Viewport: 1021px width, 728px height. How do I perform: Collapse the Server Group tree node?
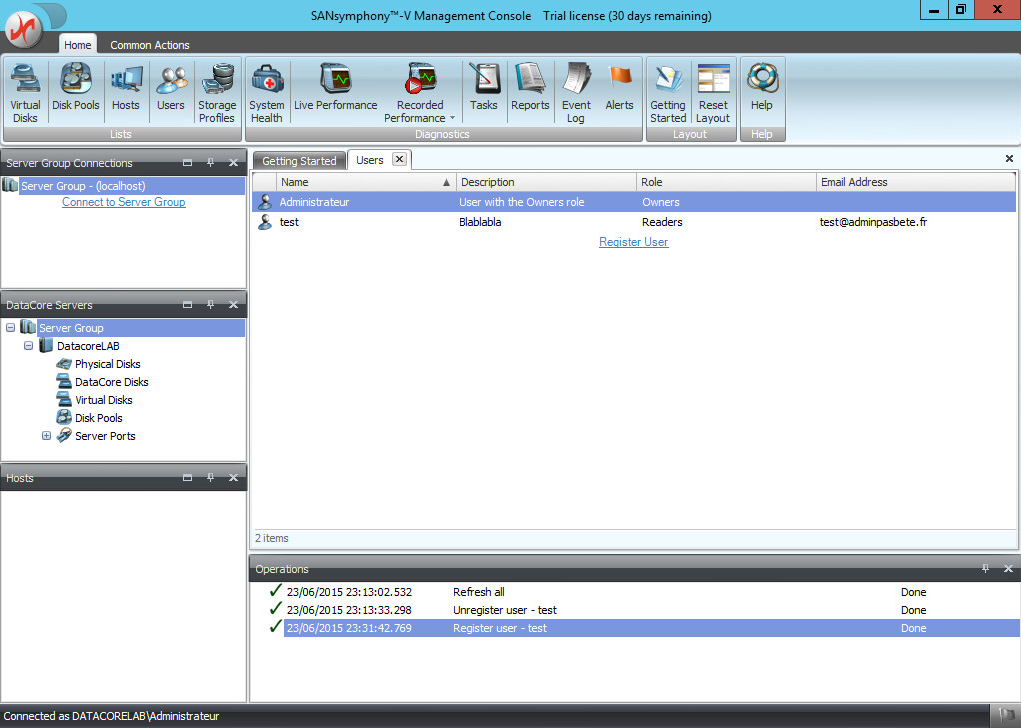pos(10,328)
